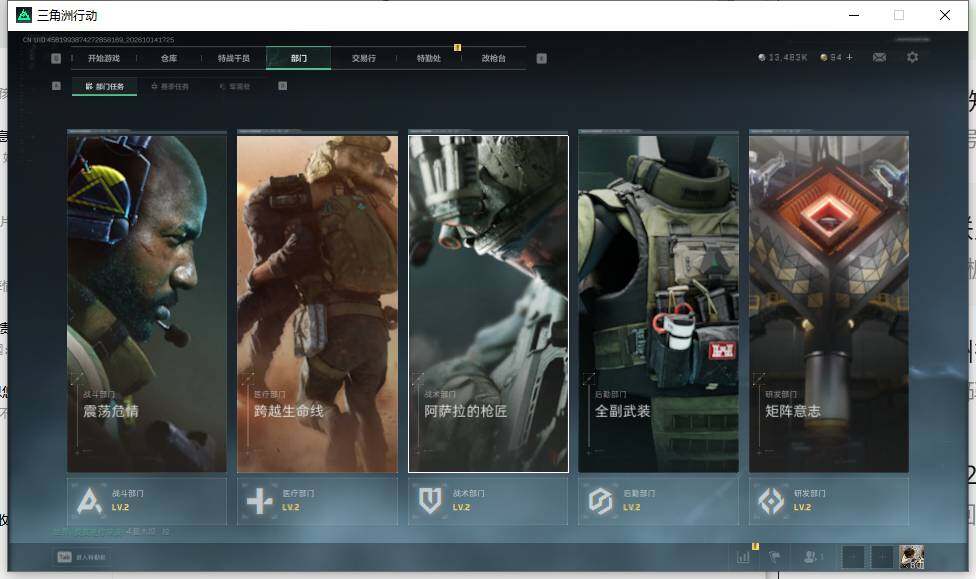The height and width of the screenshot is (579, 976).
Task: Click the 战术部门 LV.2 level text
Action: (461, 507)
